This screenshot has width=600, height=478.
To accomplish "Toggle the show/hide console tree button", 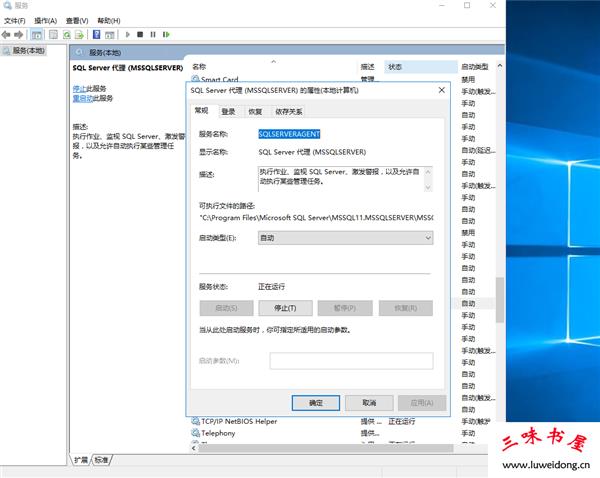I will (x=37, y=35).
